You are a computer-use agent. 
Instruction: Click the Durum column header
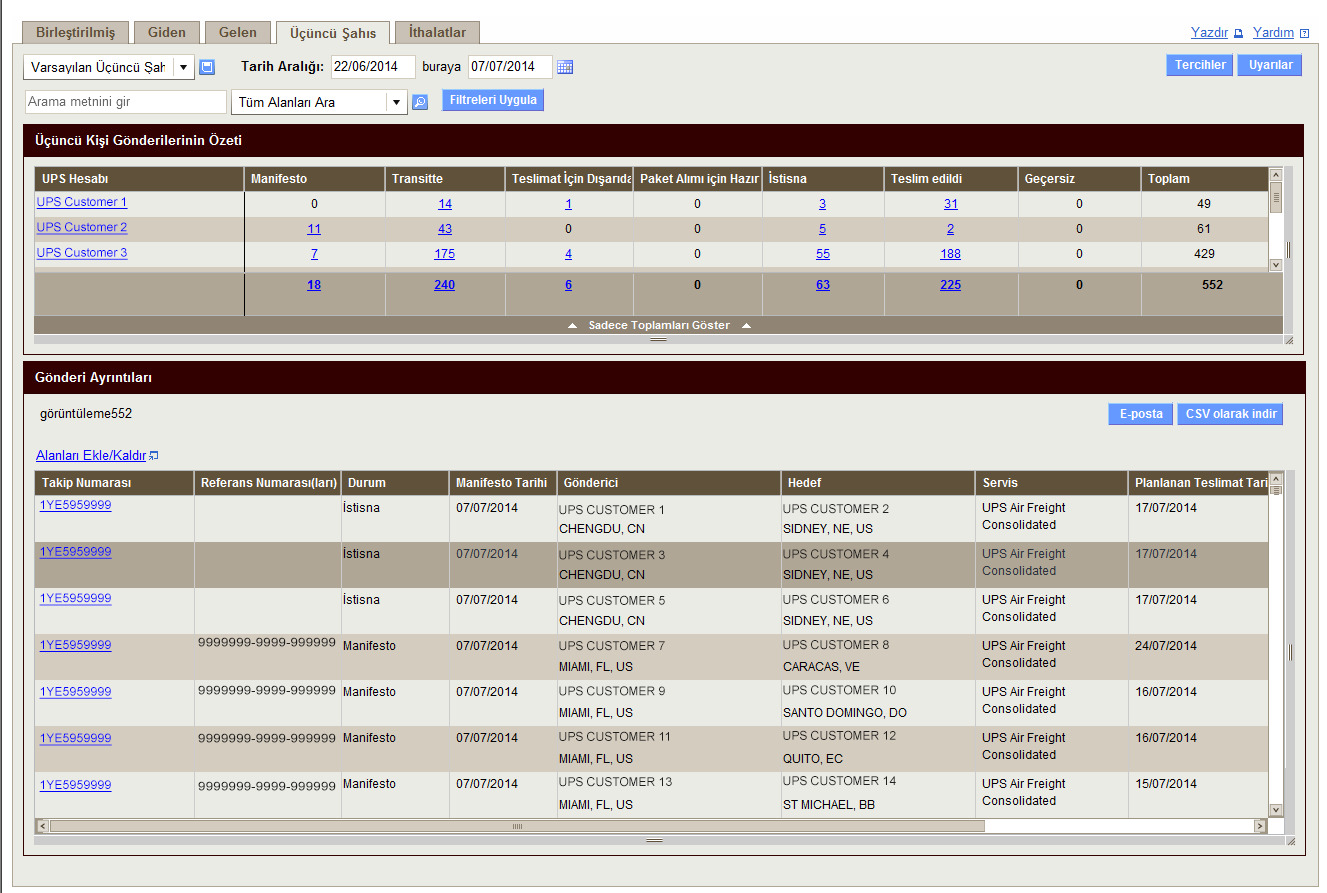(x=395, y=483)
